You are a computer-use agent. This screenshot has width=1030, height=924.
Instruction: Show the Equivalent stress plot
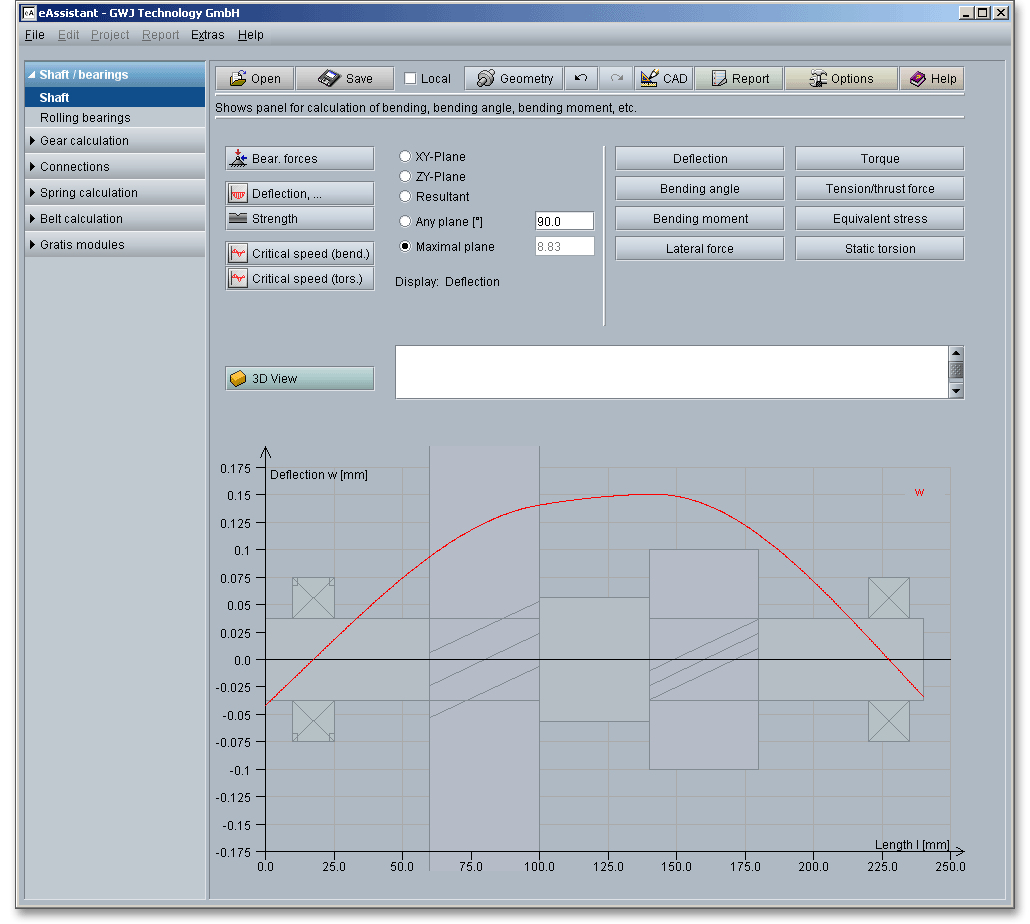(879, 219)
